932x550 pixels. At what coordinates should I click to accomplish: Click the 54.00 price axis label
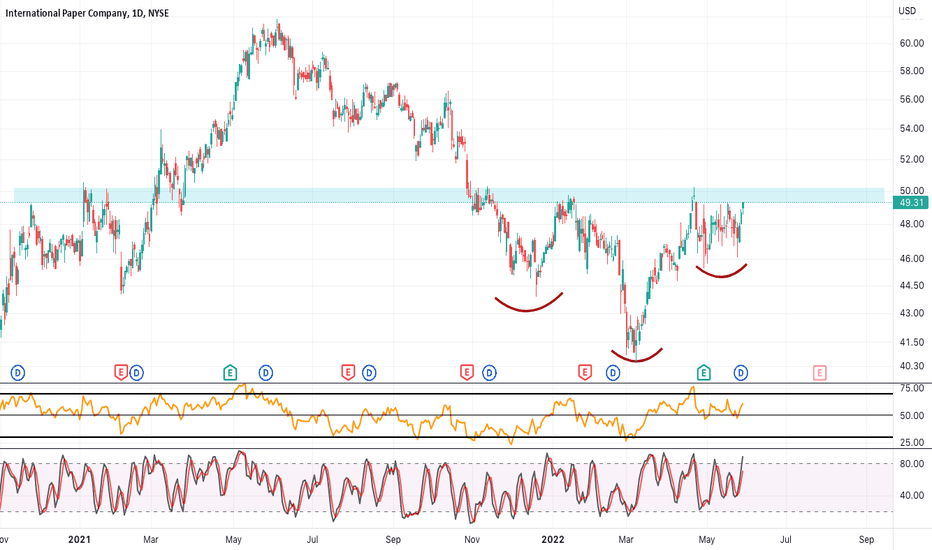[x=912, y=128]
